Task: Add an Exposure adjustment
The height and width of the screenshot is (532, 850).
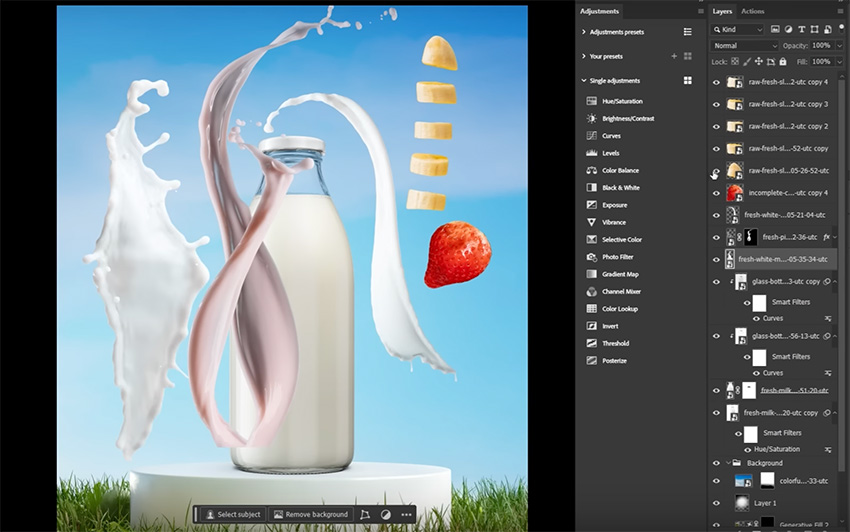Action: click(x=607, y=205)
